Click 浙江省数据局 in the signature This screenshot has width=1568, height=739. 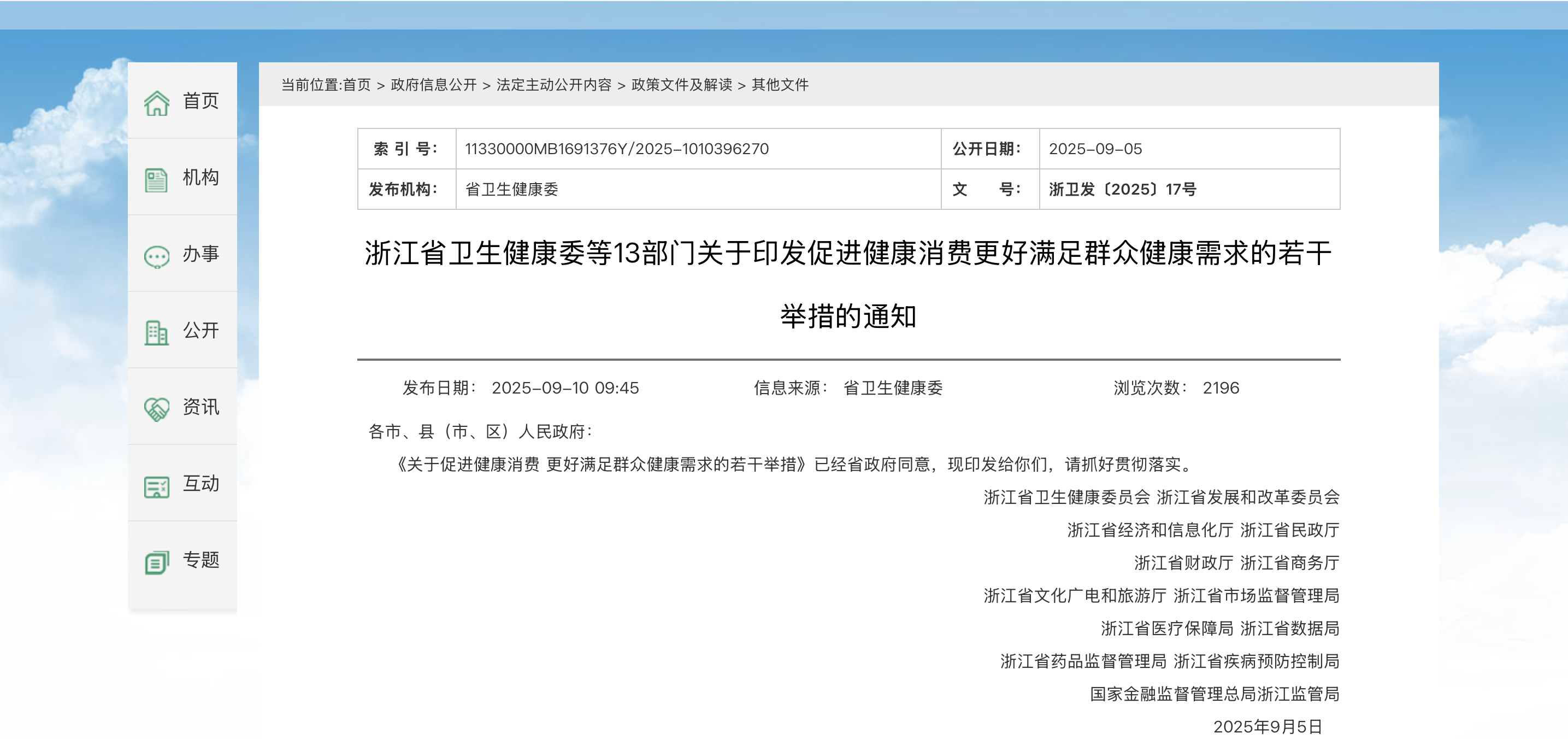click(x=1289, y=628)
